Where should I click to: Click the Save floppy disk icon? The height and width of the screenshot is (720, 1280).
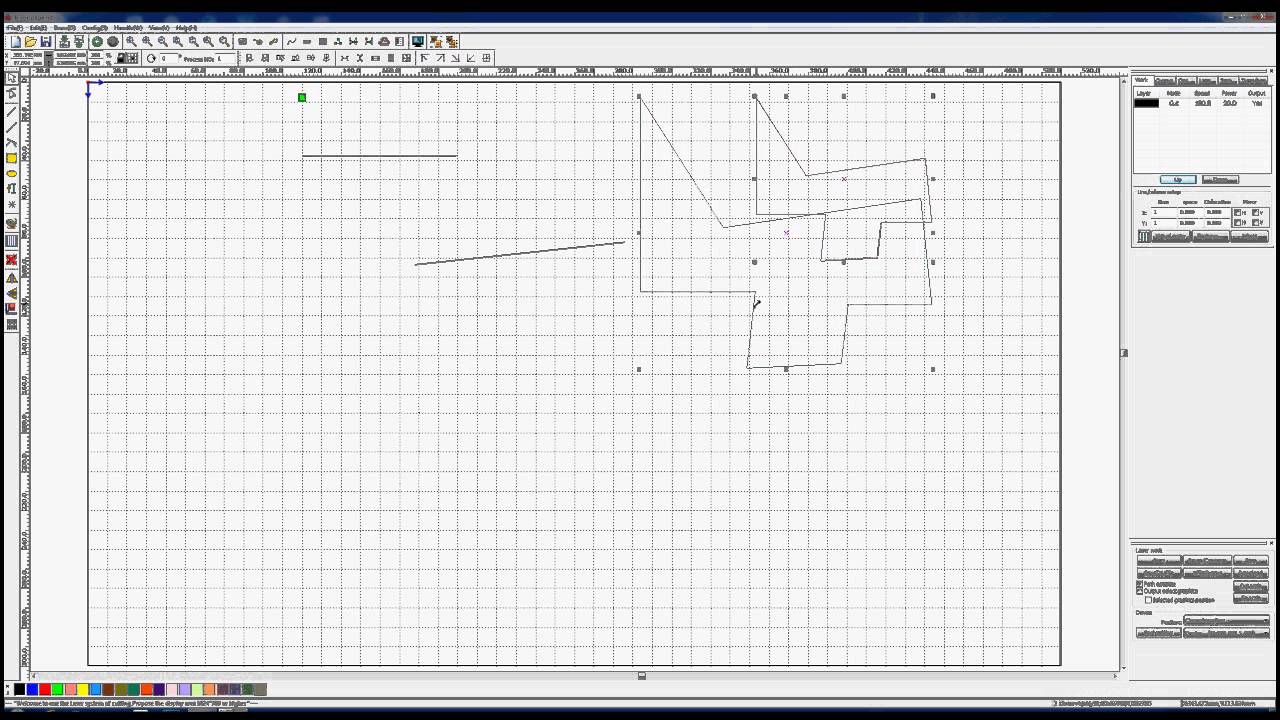coord(46,42)
